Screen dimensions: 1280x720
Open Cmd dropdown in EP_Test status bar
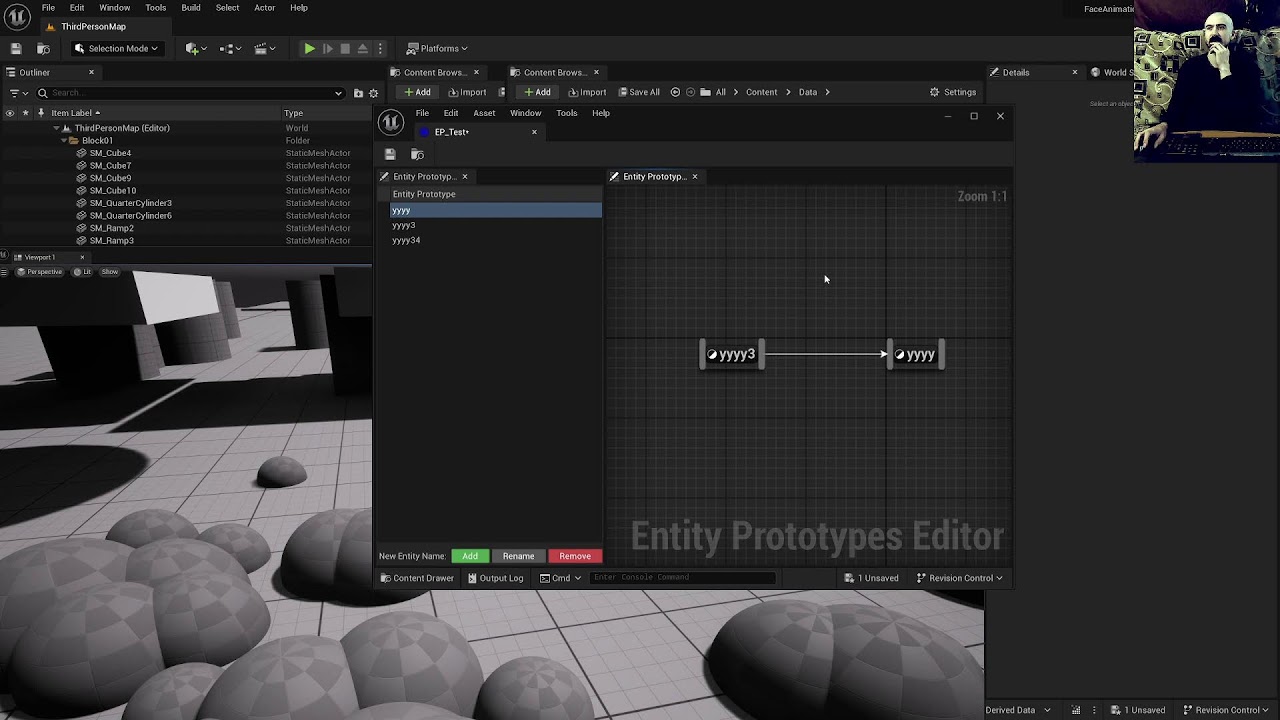click(x=560, y=578)
